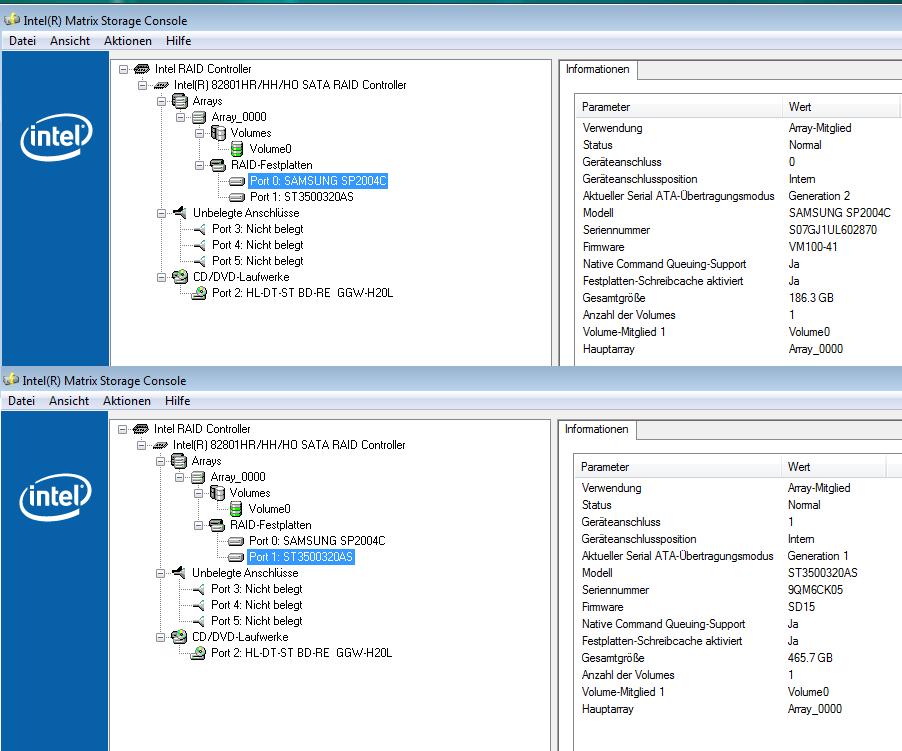
Task: Click green Volume0 icon in lower window
Action: 236,509
